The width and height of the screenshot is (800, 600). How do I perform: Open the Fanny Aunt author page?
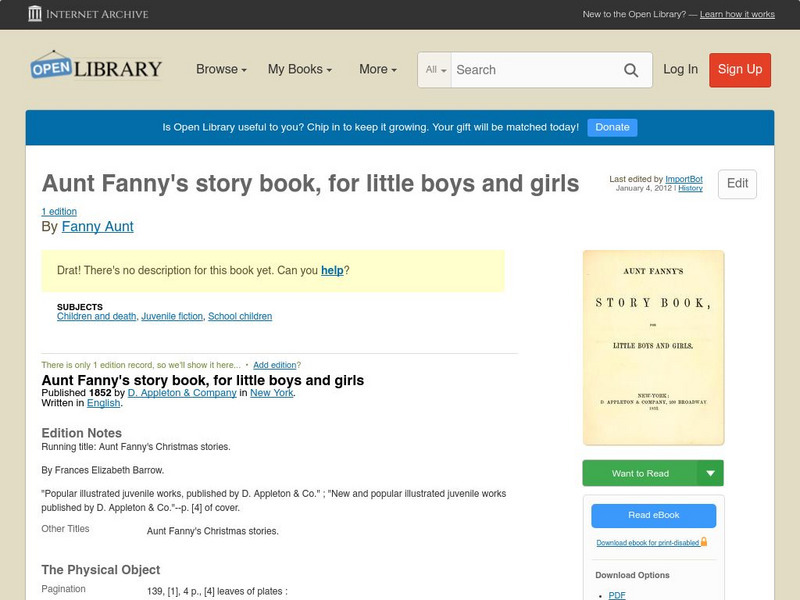click(97, 227)
